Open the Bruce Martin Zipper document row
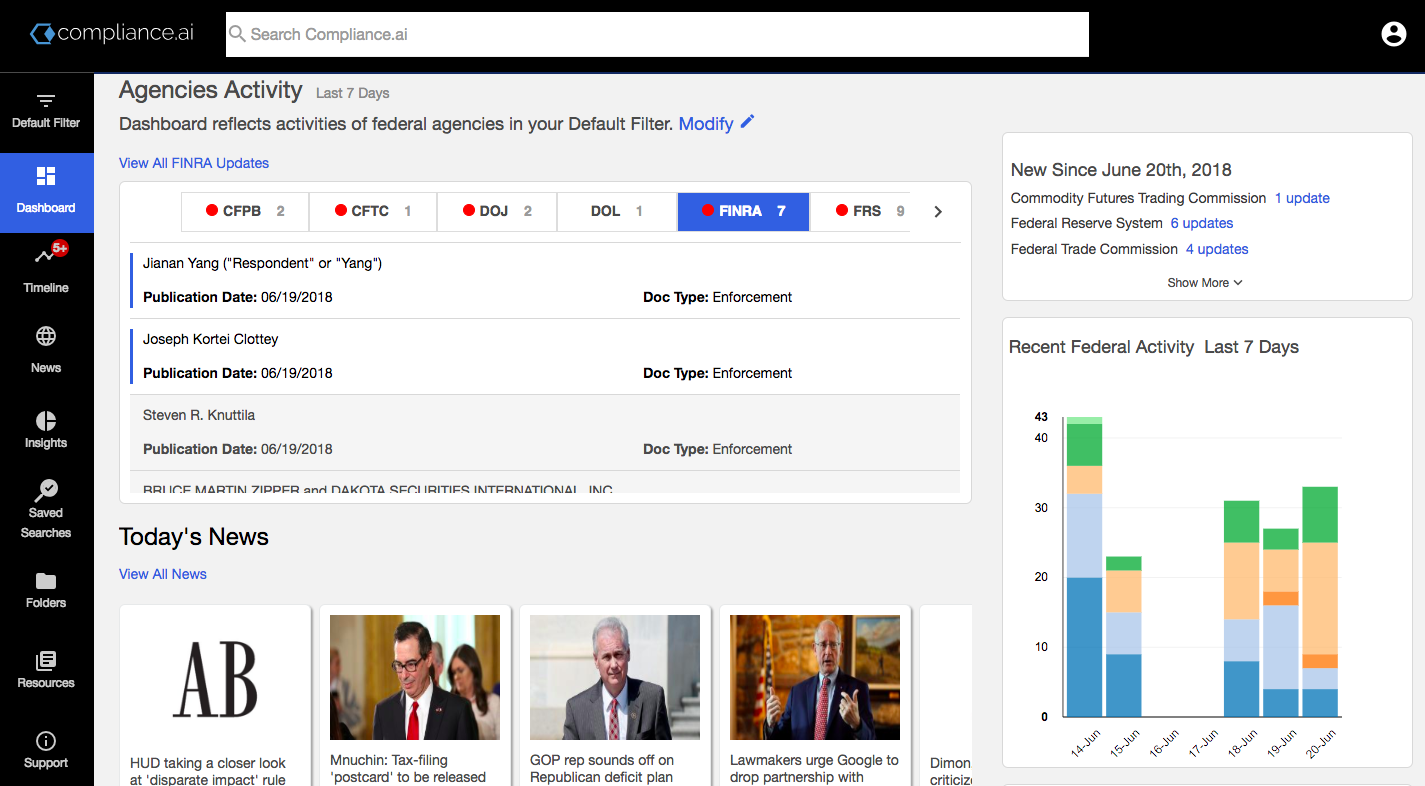 pyautogui.click(x=545, y=483)
